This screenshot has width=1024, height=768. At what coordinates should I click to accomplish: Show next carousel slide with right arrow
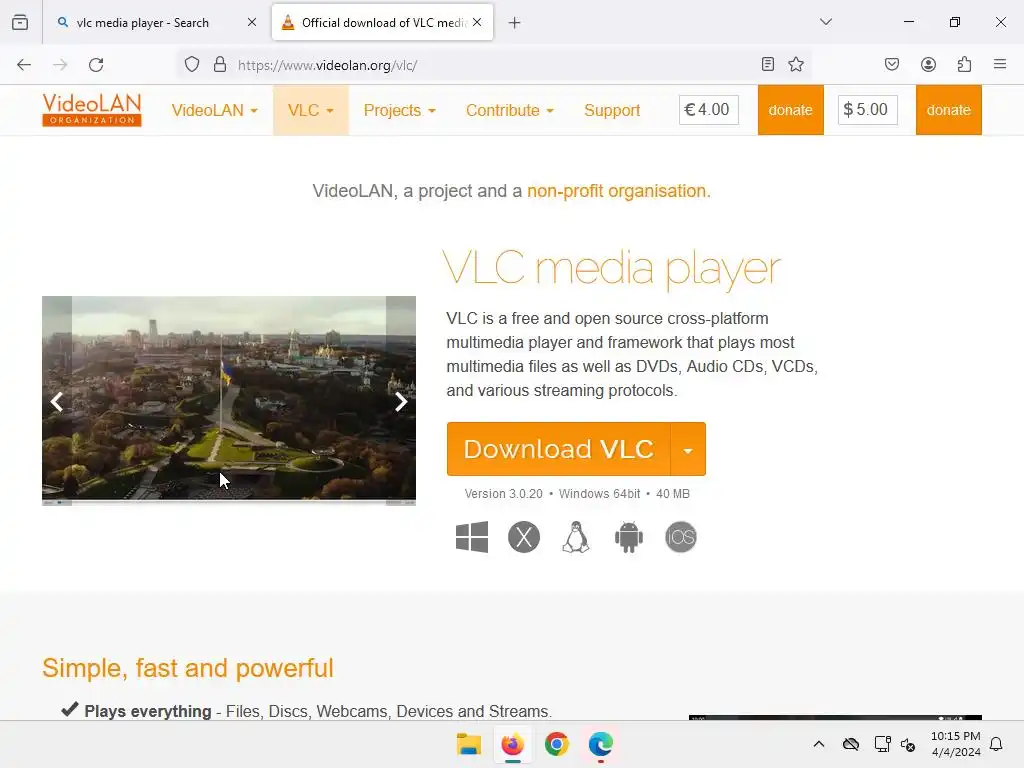coord(401,402)
